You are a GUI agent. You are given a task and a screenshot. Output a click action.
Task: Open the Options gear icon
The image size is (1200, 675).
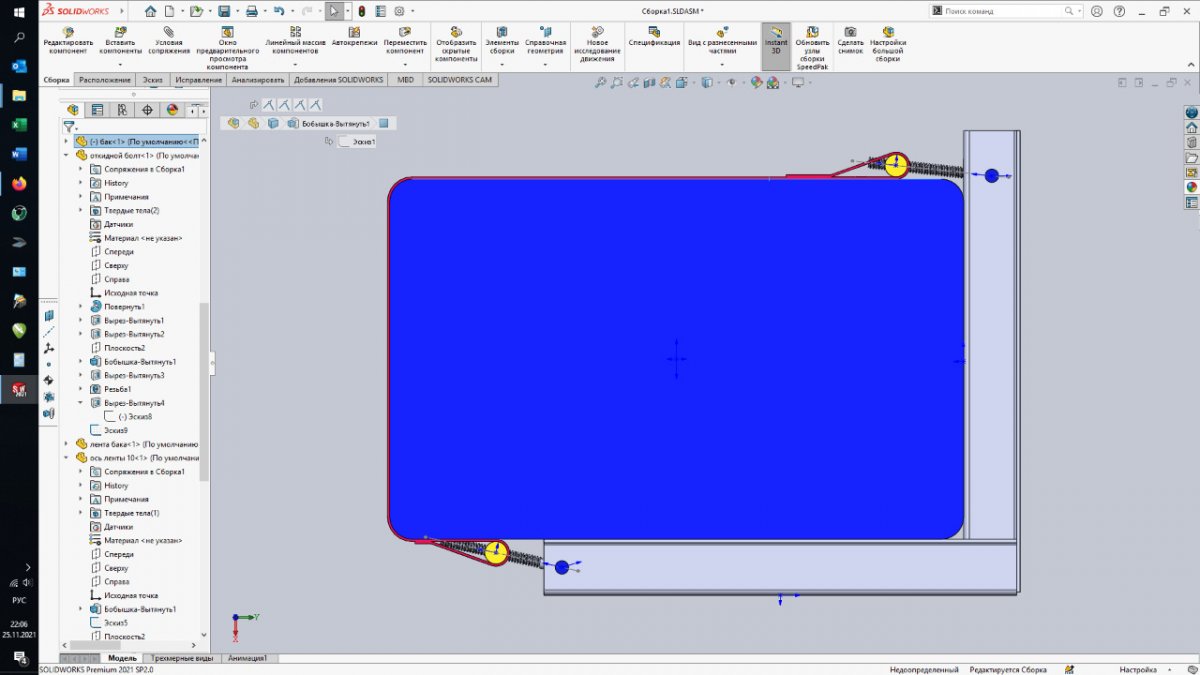tap(399, 11)
